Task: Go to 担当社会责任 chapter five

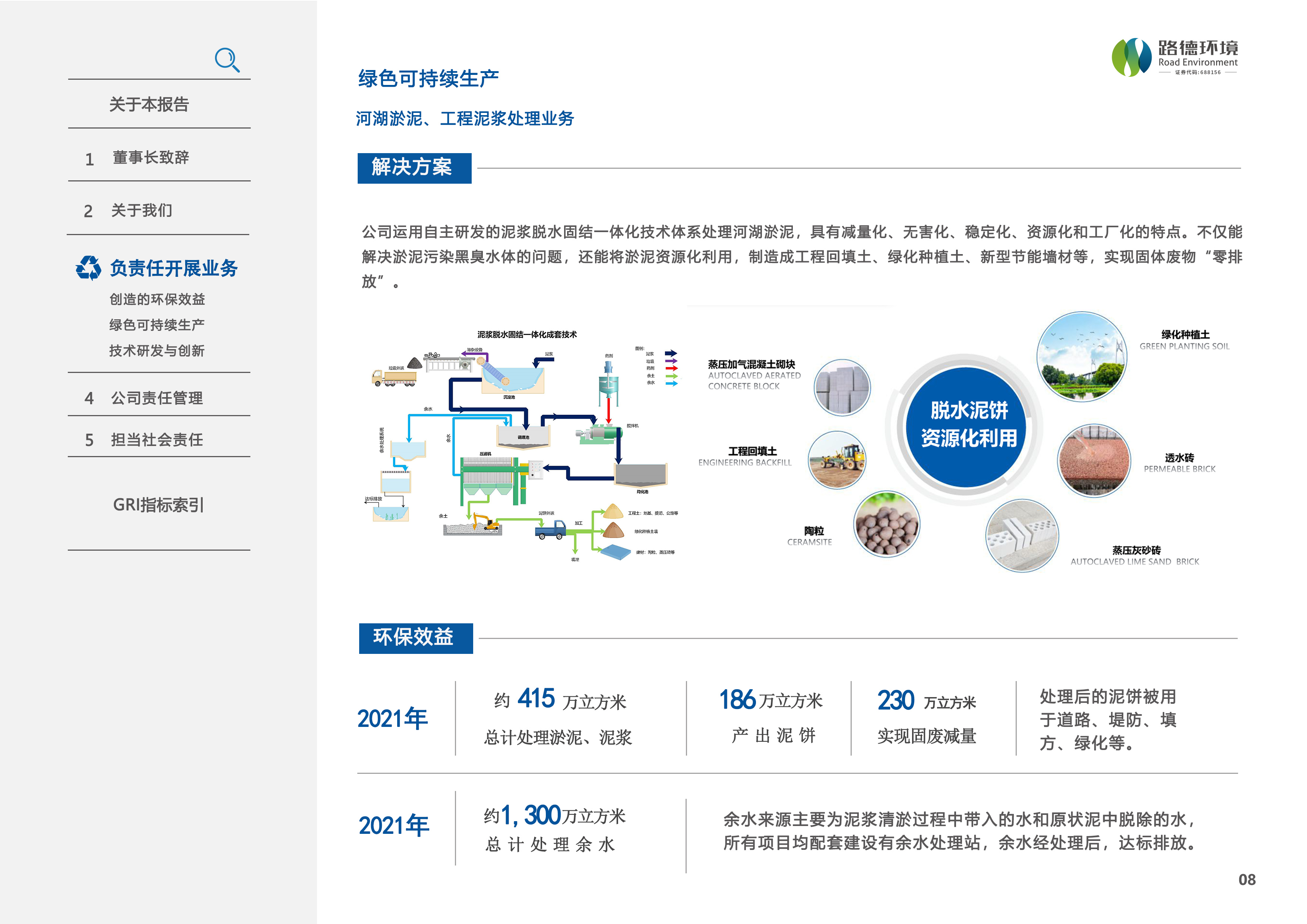Action: (x=156, y=440)
